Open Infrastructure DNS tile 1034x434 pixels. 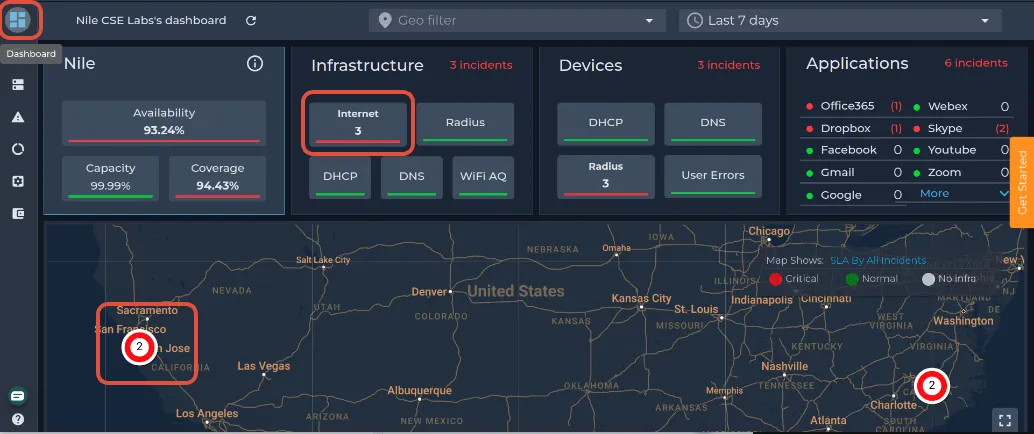coord(411,177)
